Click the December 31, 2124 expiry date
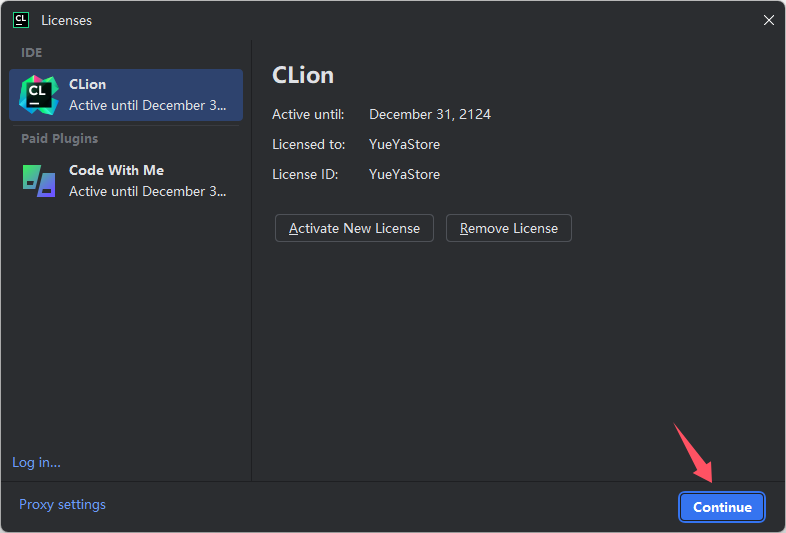 click(430, 114)
